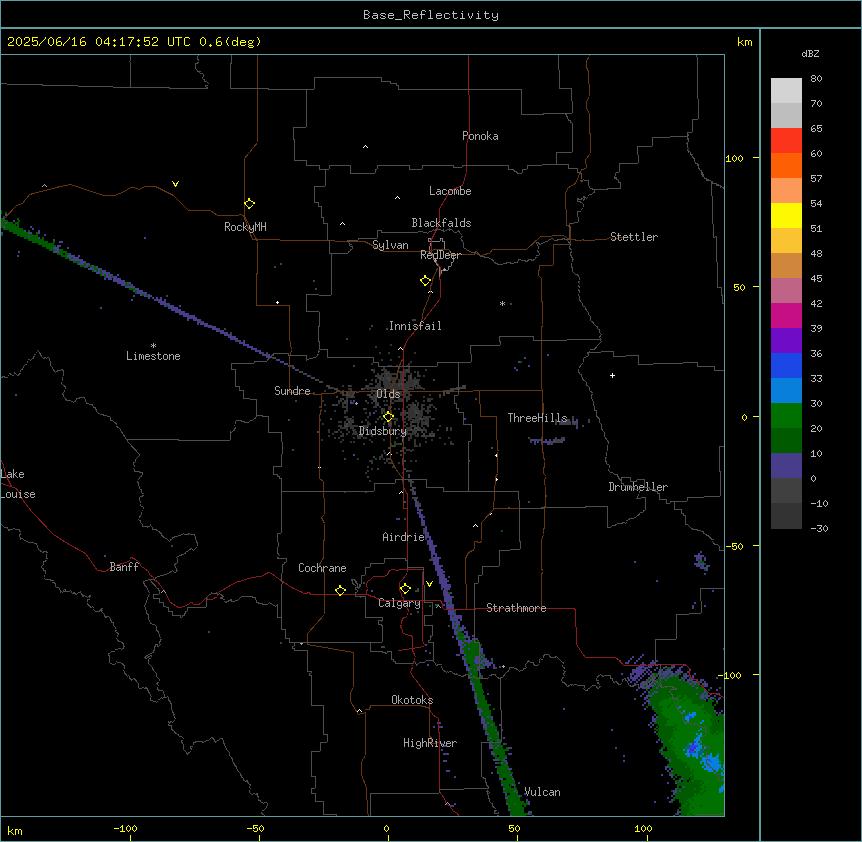The height and width of the screenshot is (842, 862).
Task: Select the Limestone label
Action: click(x=153, y=356)
